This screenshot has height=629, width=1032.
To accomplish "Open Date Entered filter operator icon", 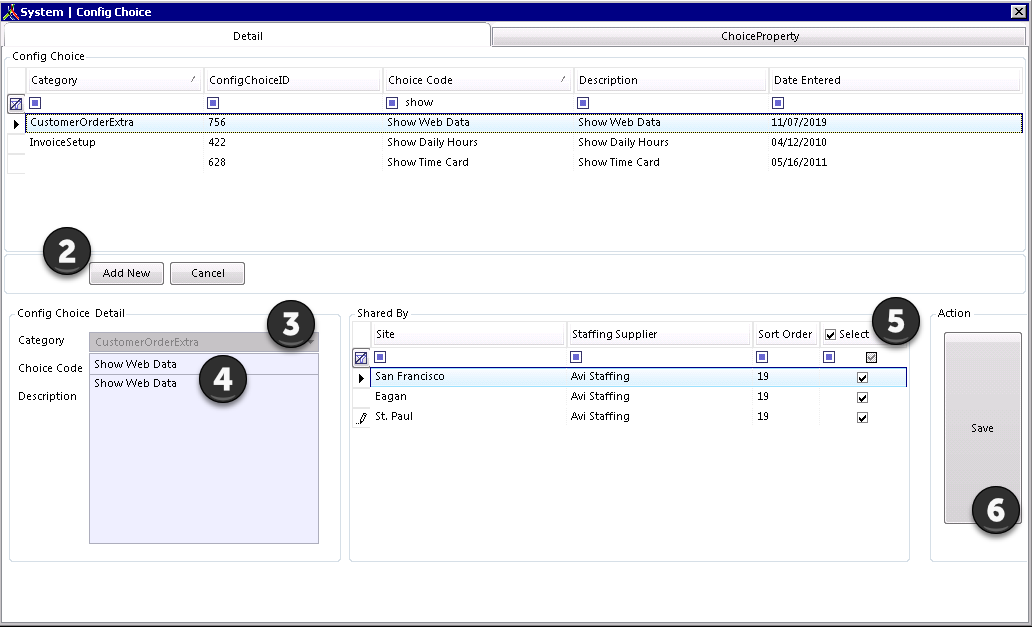I will (778, 103).
